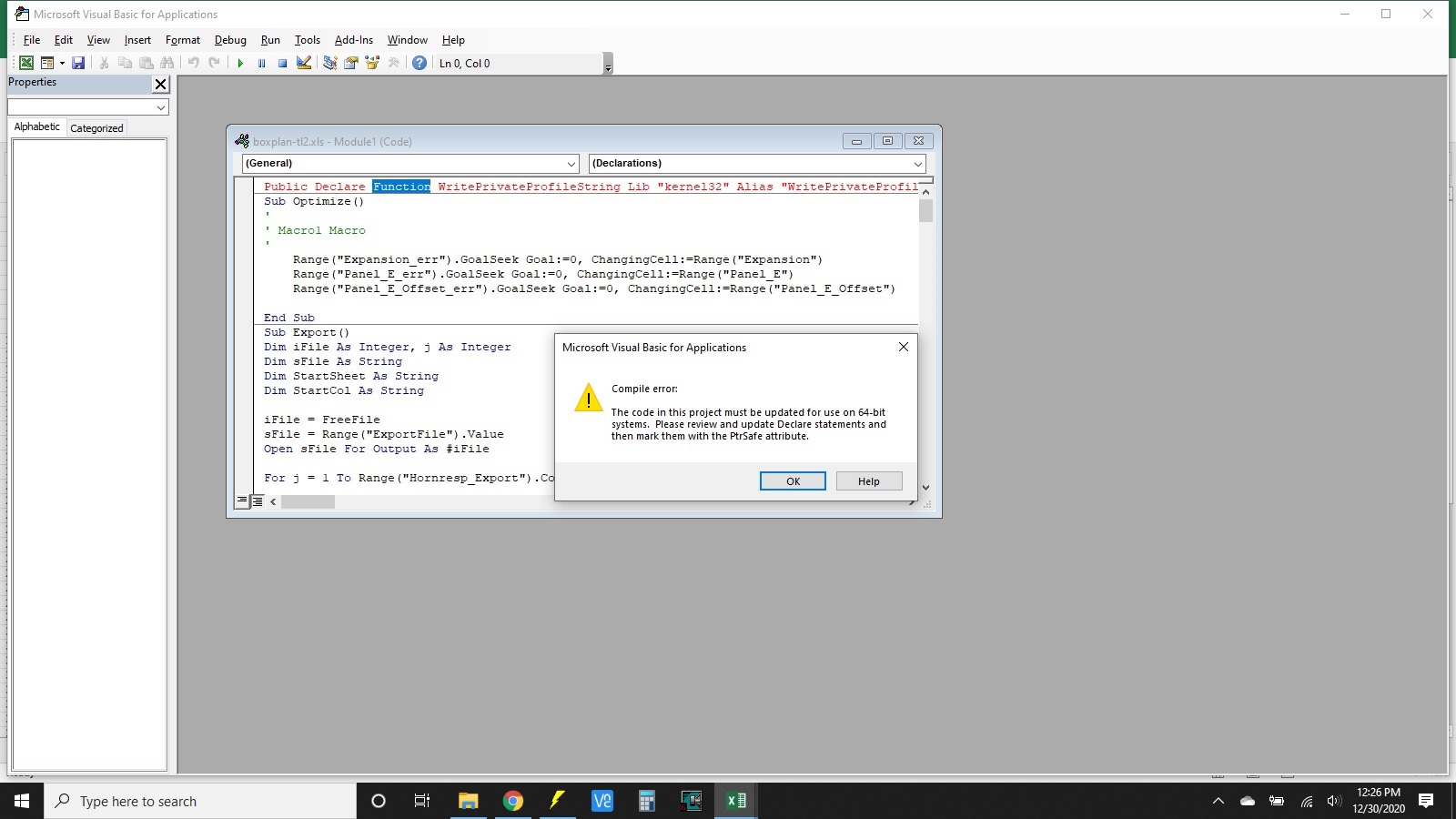1456x819 pixels.
Task: Open the Properties Window icon
Action: pos(350,63)
